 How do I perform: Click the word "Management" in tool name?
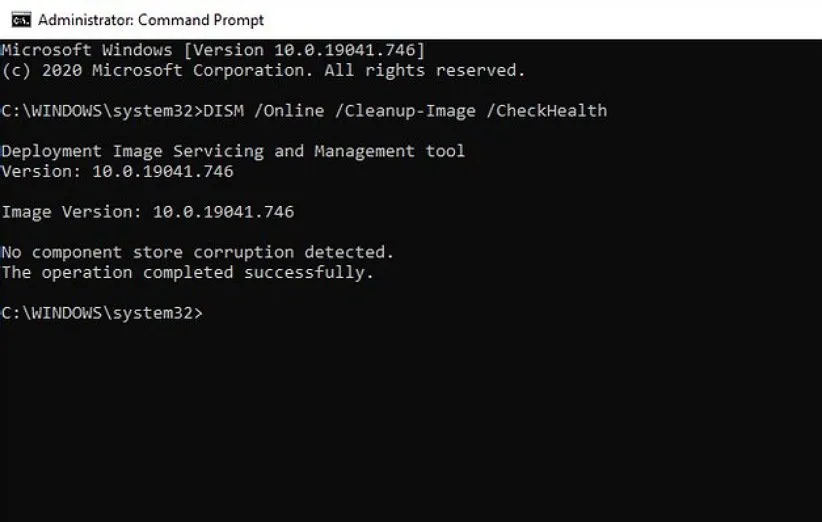pyautogui.click(x=364, y=151)
